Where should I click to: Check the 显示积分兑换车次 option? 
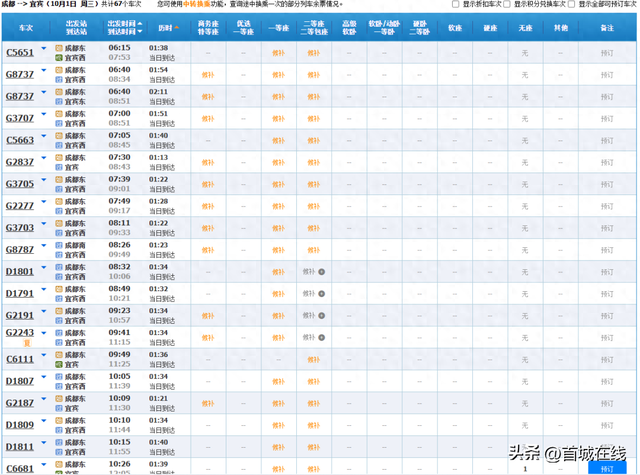pyautogui.click(x=507, y=4)
